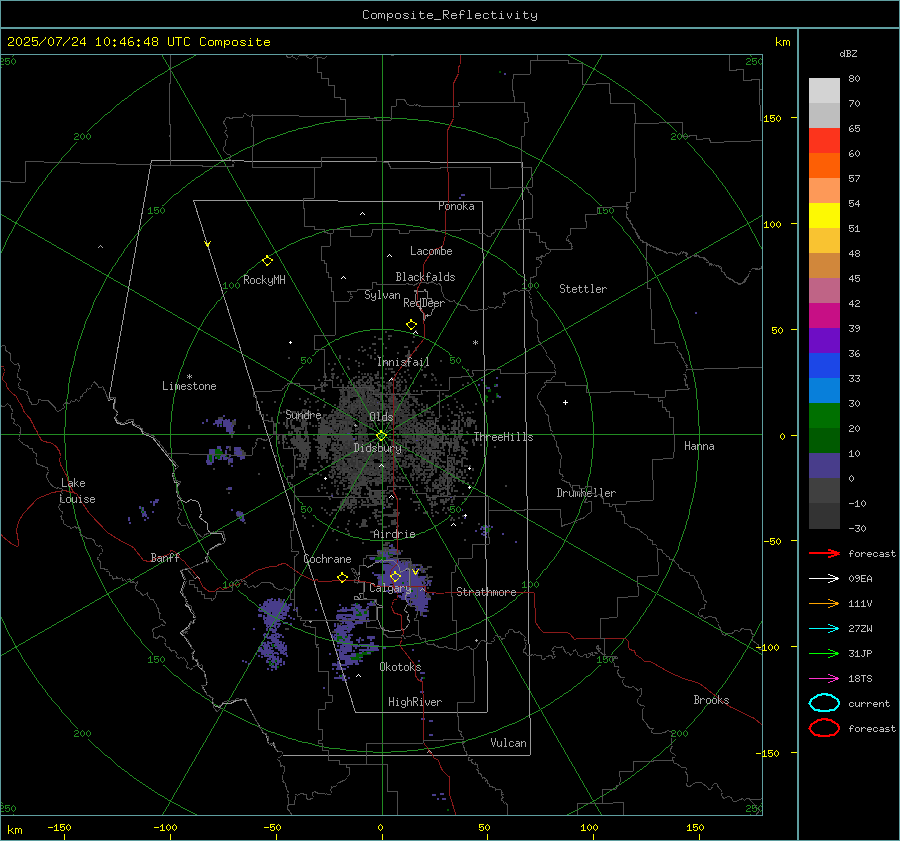Screen dimensions: 900x841
Task: Click the purple echo cluster over Calgary
Action: point(405,580)
